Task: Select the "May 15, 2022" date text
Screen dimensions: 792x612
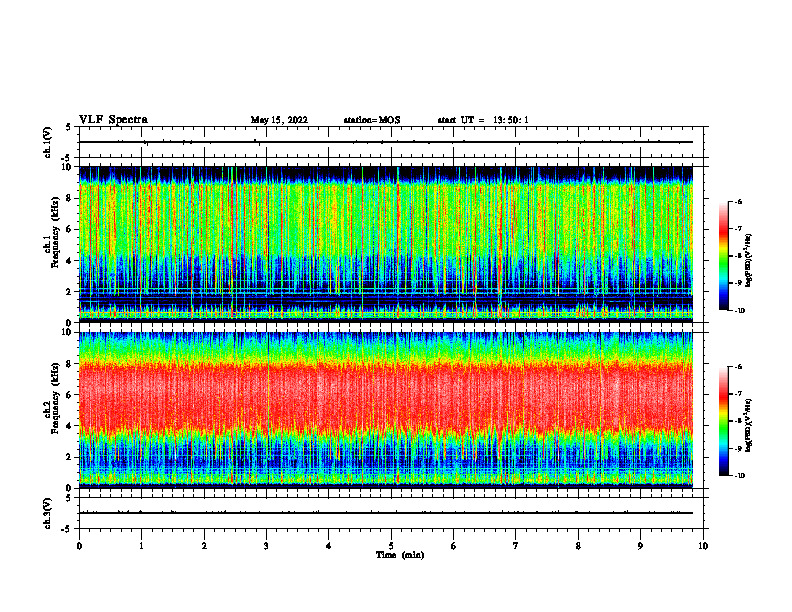Action: [279, 120]
